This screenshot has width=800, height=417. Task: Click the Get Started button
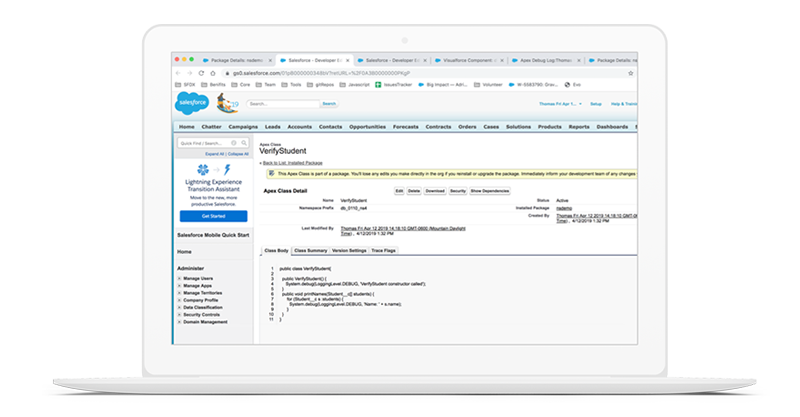(x=213, y=216)
